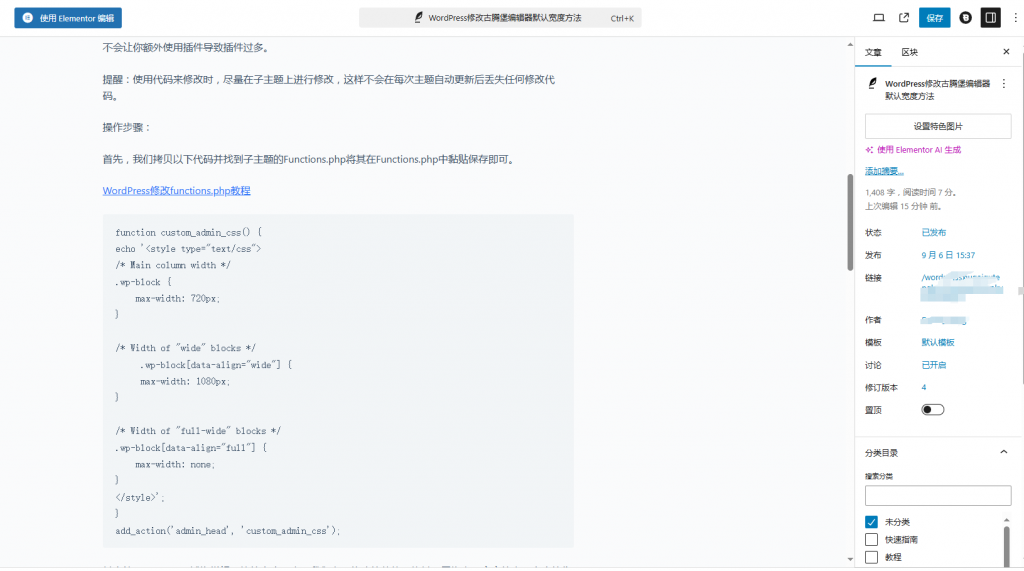Switch to the 区块 tab
This screenshot has height=571, width=1024.
(910, 52)
